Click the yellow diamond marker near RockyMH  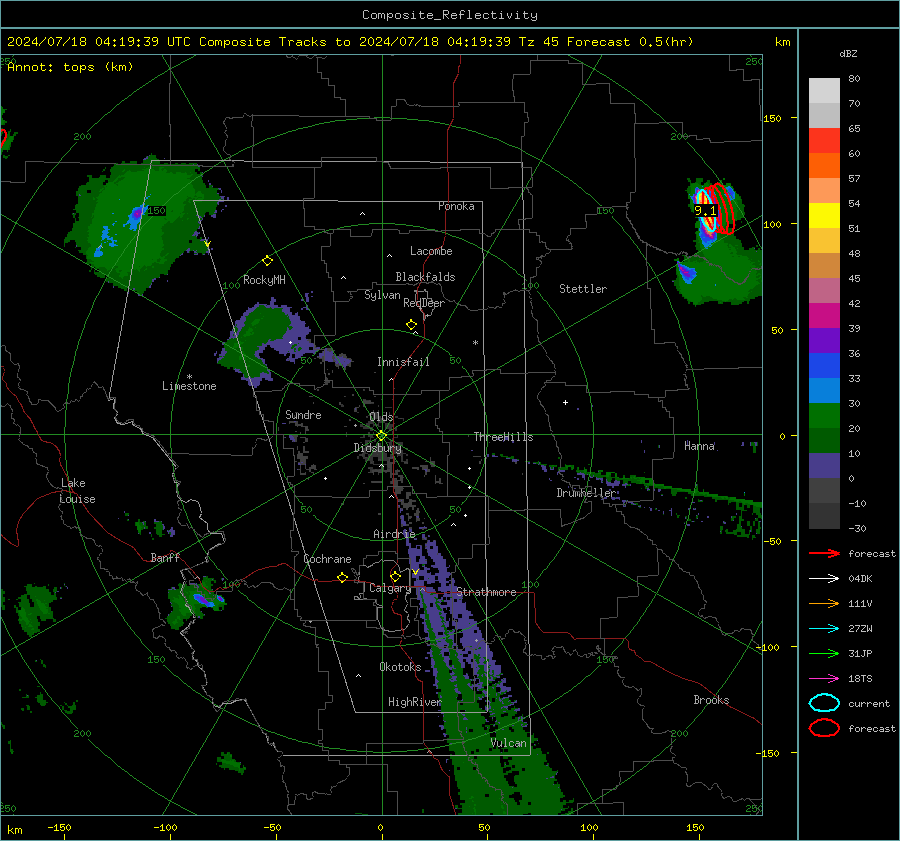pos(267,261)
